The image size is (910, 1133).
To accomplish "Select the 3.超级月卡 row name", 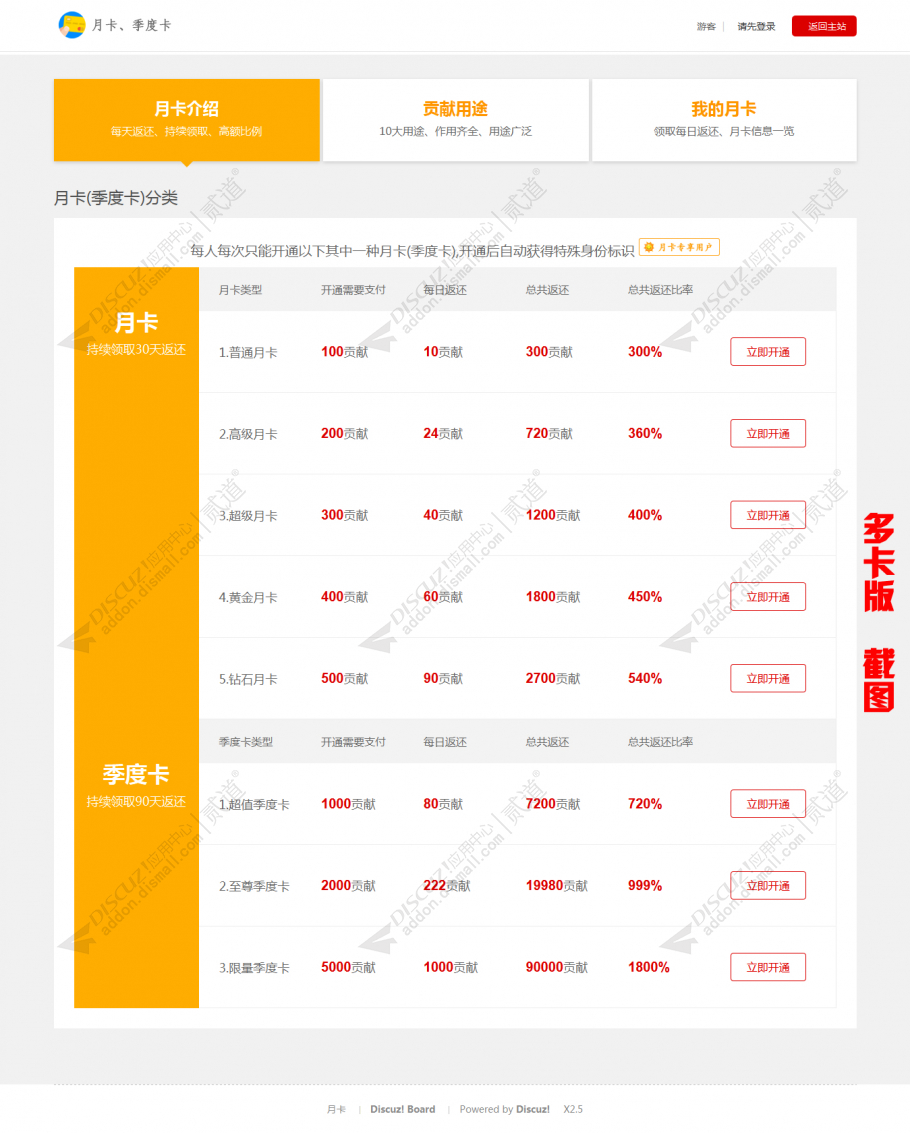I will tap(248, 516).
